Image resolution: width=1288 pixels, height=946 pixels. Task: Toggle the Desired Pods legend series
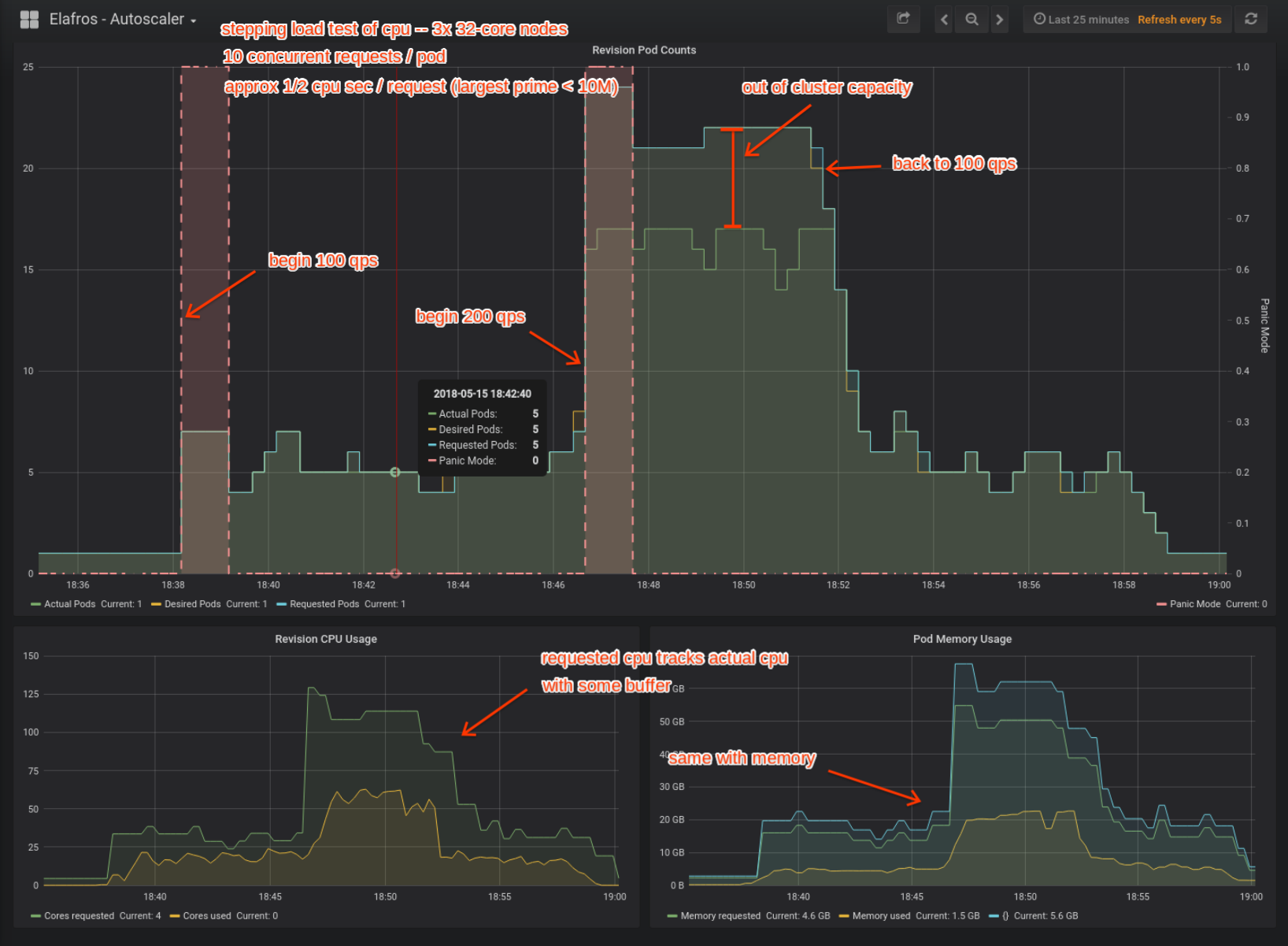(192, 604)
